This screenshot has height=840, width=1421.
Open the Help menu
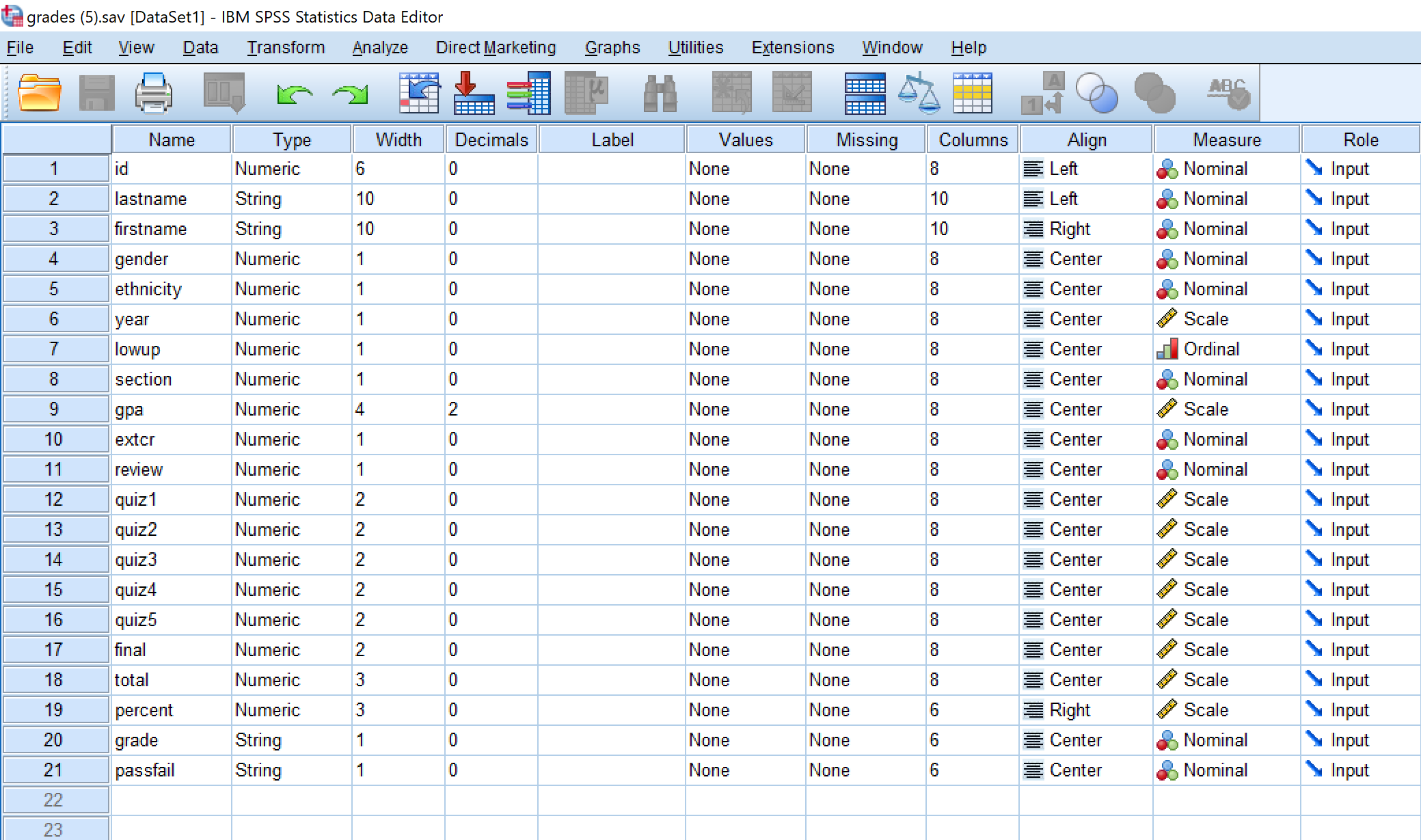[x=969, y=47]
